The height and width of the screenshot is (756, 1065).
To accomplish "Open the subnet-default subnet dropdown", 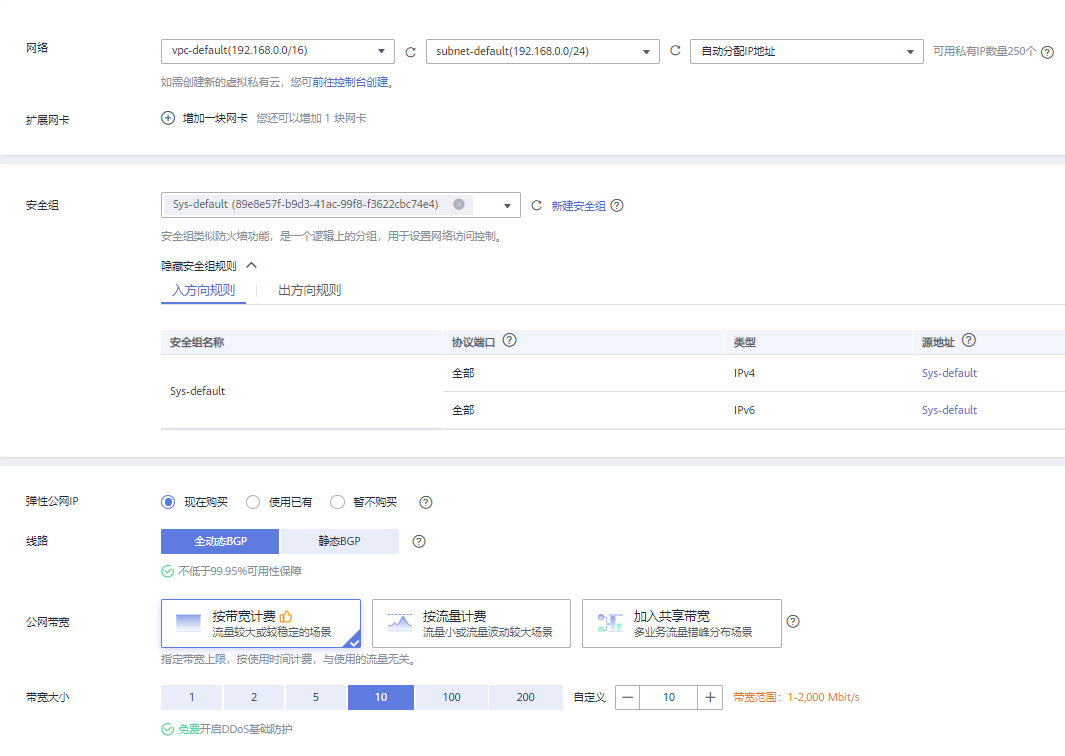I will [543, 52].
